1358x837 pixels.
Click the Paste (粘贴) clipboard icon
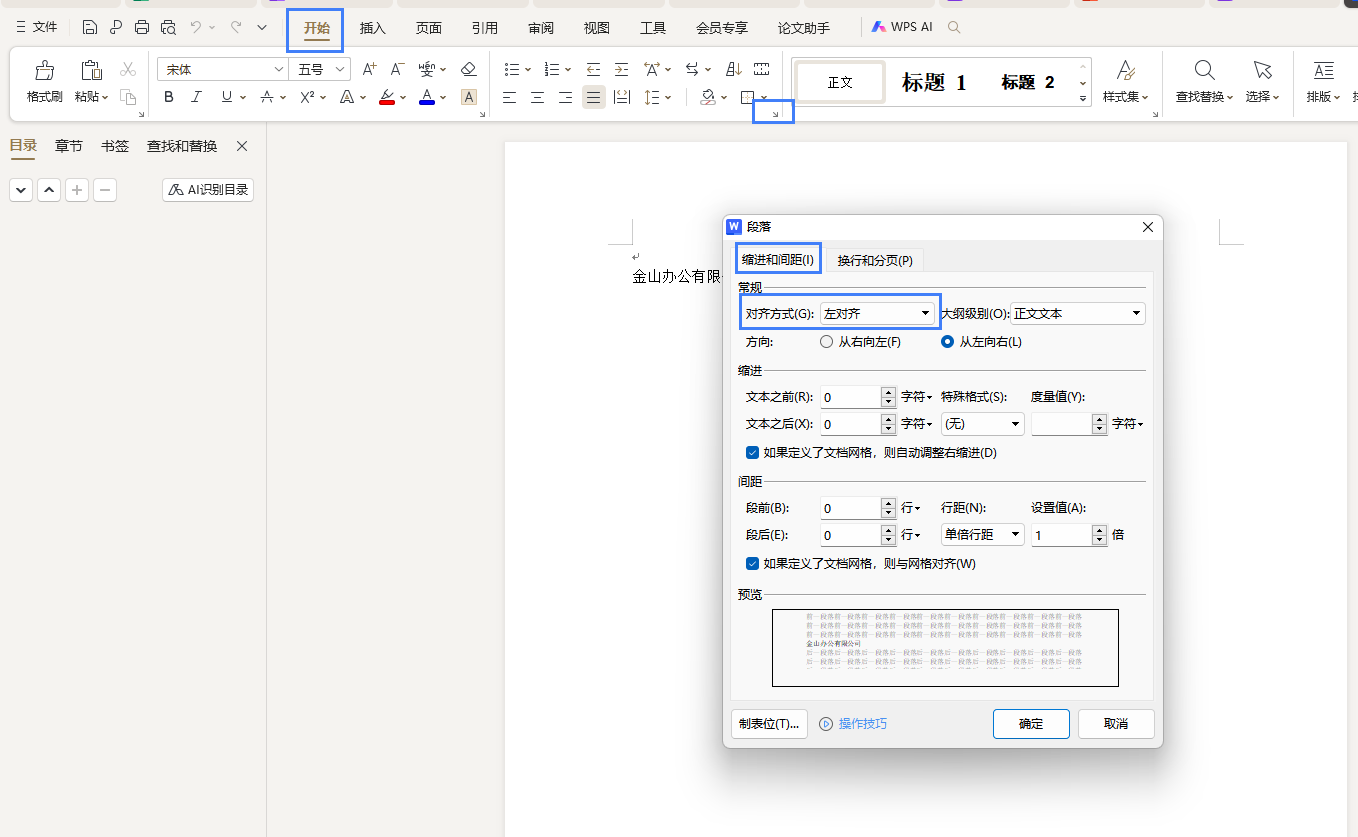[x=91, y=70]
